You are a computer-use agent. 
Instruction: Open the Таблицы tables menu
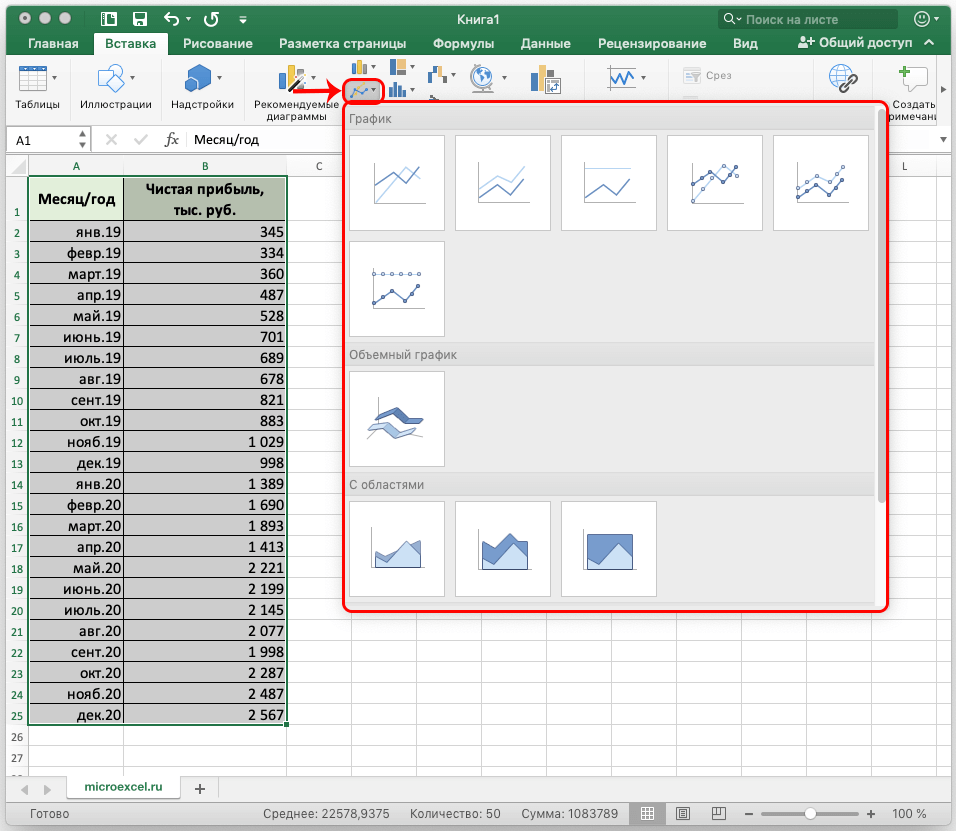pyautogui.click(x=37, y=87)
